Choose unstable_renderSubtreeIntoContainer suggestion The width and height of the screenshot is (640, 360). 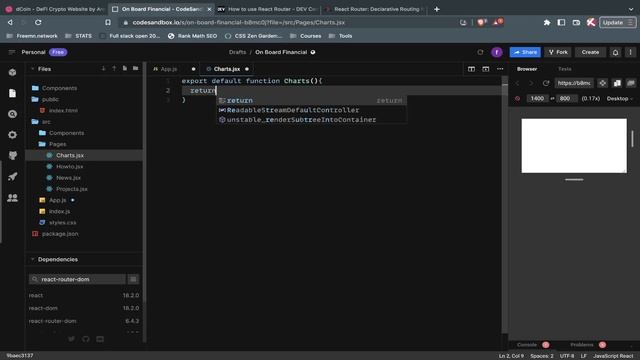311,120
